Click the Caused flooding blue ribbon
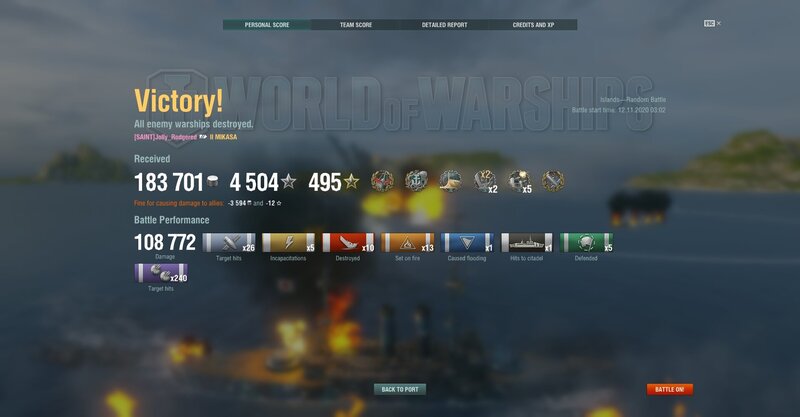The width and height of the screenshot is (800, 417). pyautogui.click(x=467, y=243)
